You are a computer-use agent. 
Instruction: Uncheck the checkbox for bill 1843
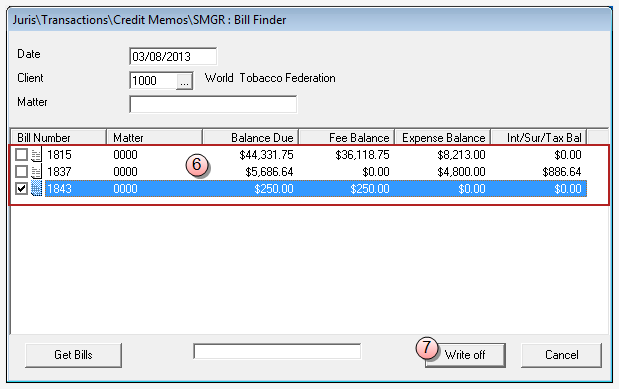(x=21, y=189)
